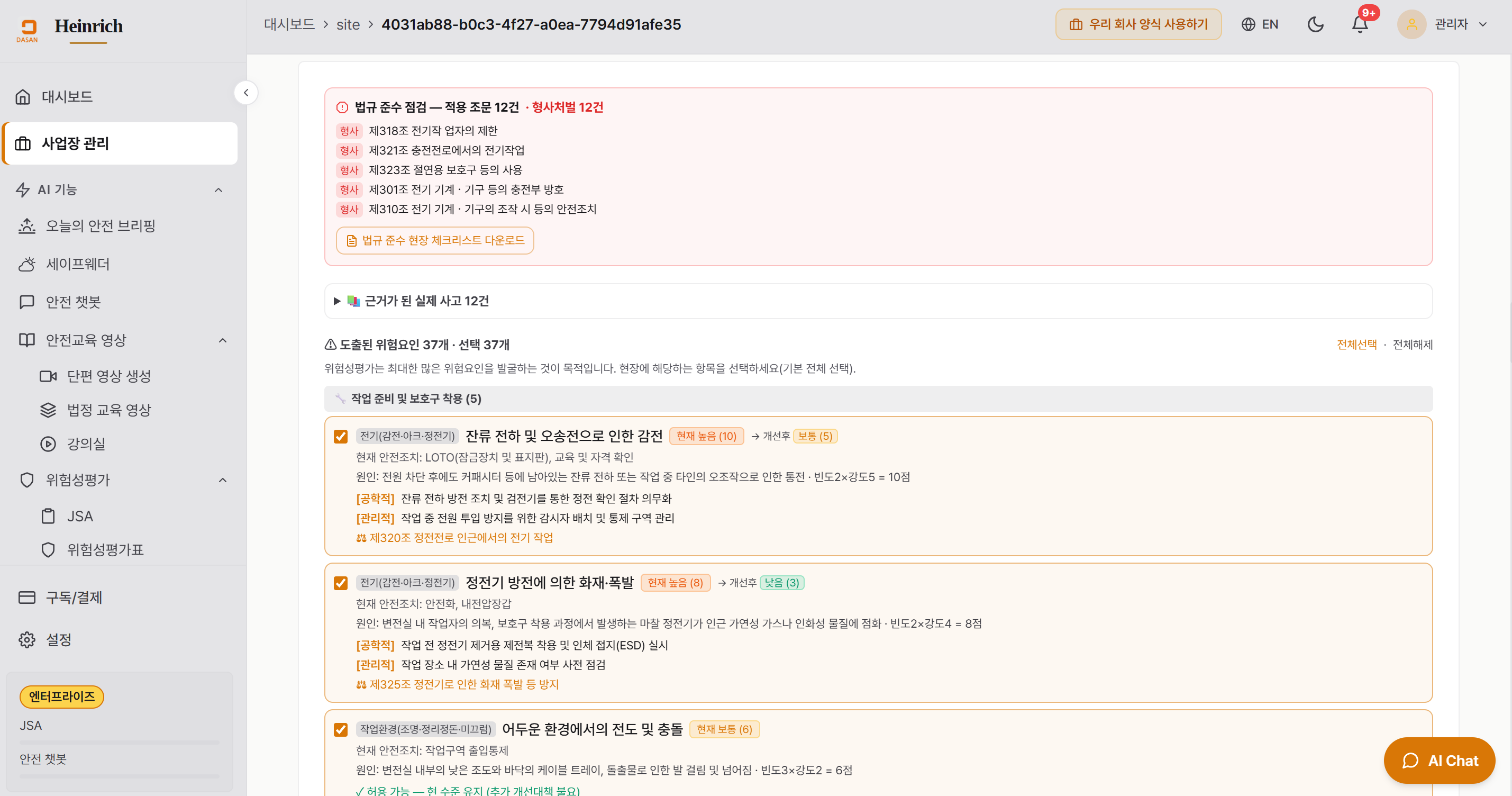Toggle dark mode with the moon icon
1512x796 pixels.
1315,24
